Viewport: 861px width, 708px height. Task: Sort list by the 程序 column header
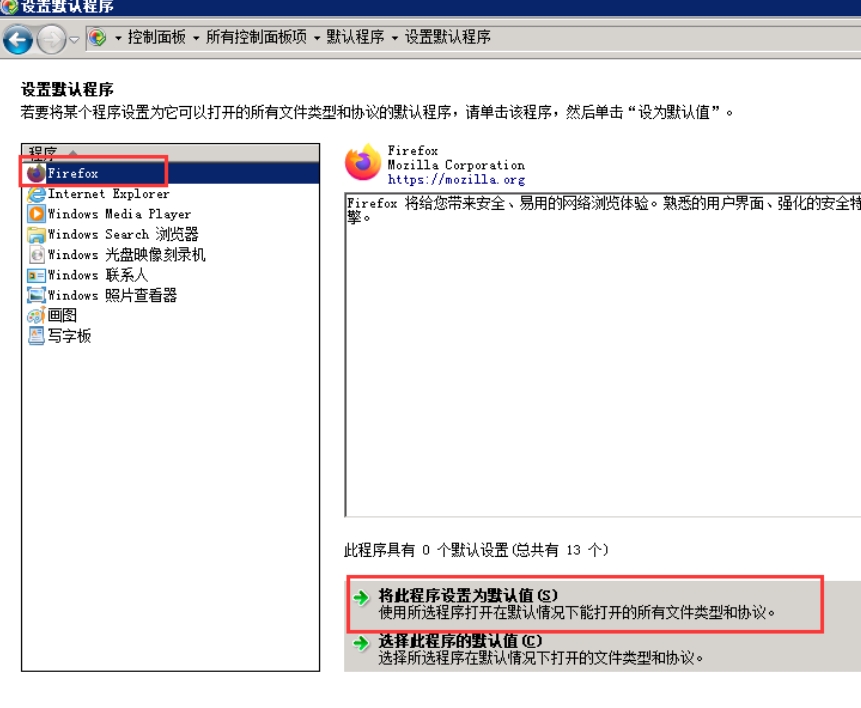click(x=170, y=152)
